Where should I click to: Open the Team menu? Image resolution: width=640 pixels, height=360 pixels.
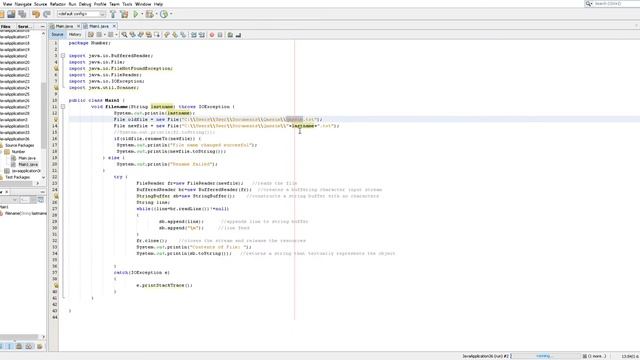pos(114,4)
